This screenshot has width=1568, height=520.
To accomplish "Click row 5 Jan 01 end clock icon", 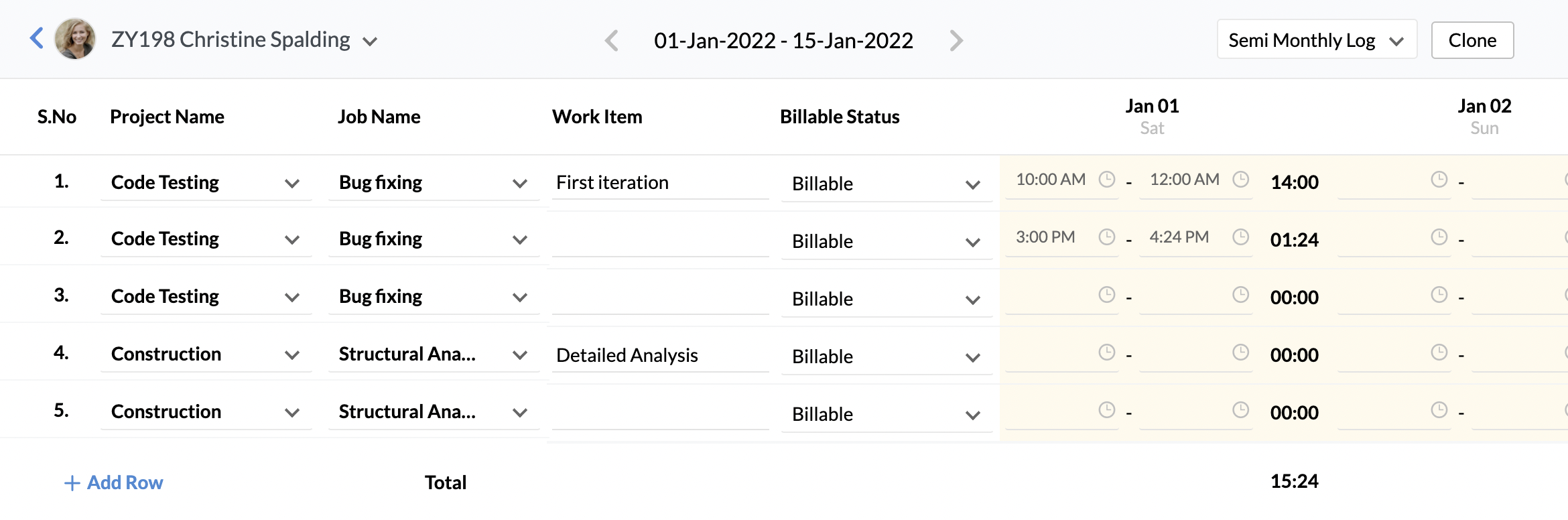I will tap(1241, 410).
